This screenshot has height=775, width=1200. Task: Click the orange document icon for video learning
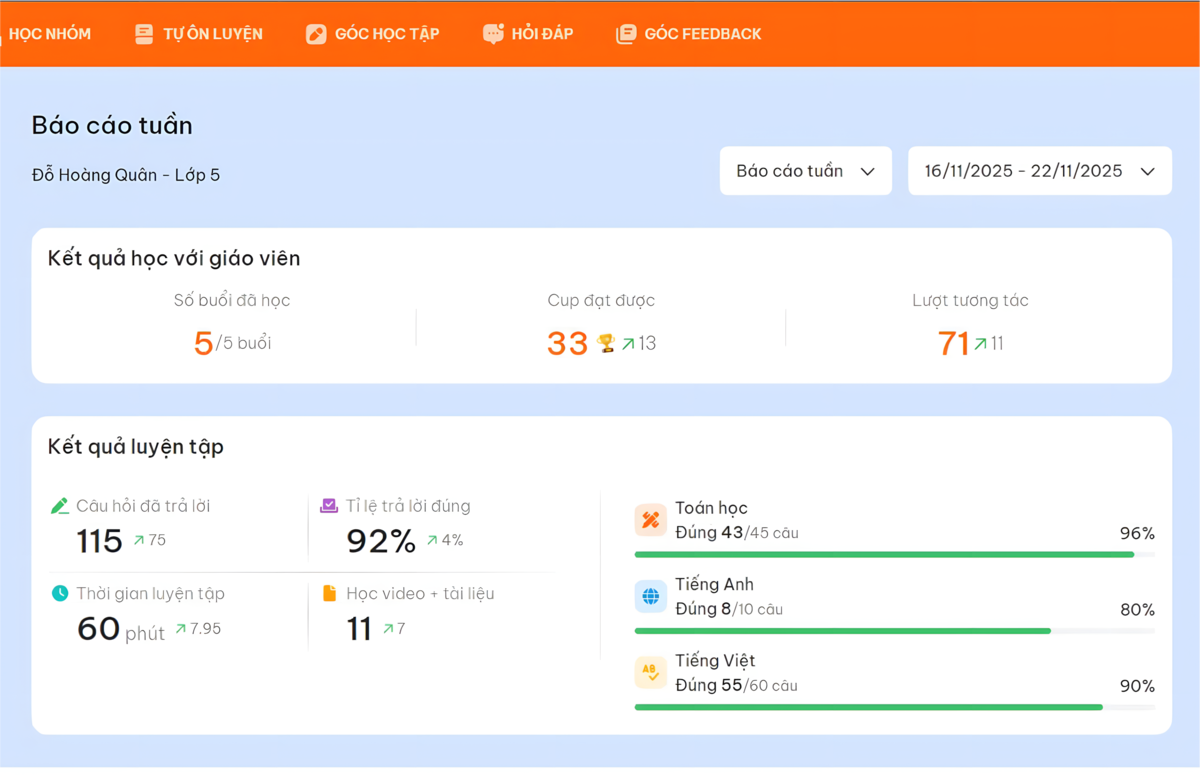point(329,593)
